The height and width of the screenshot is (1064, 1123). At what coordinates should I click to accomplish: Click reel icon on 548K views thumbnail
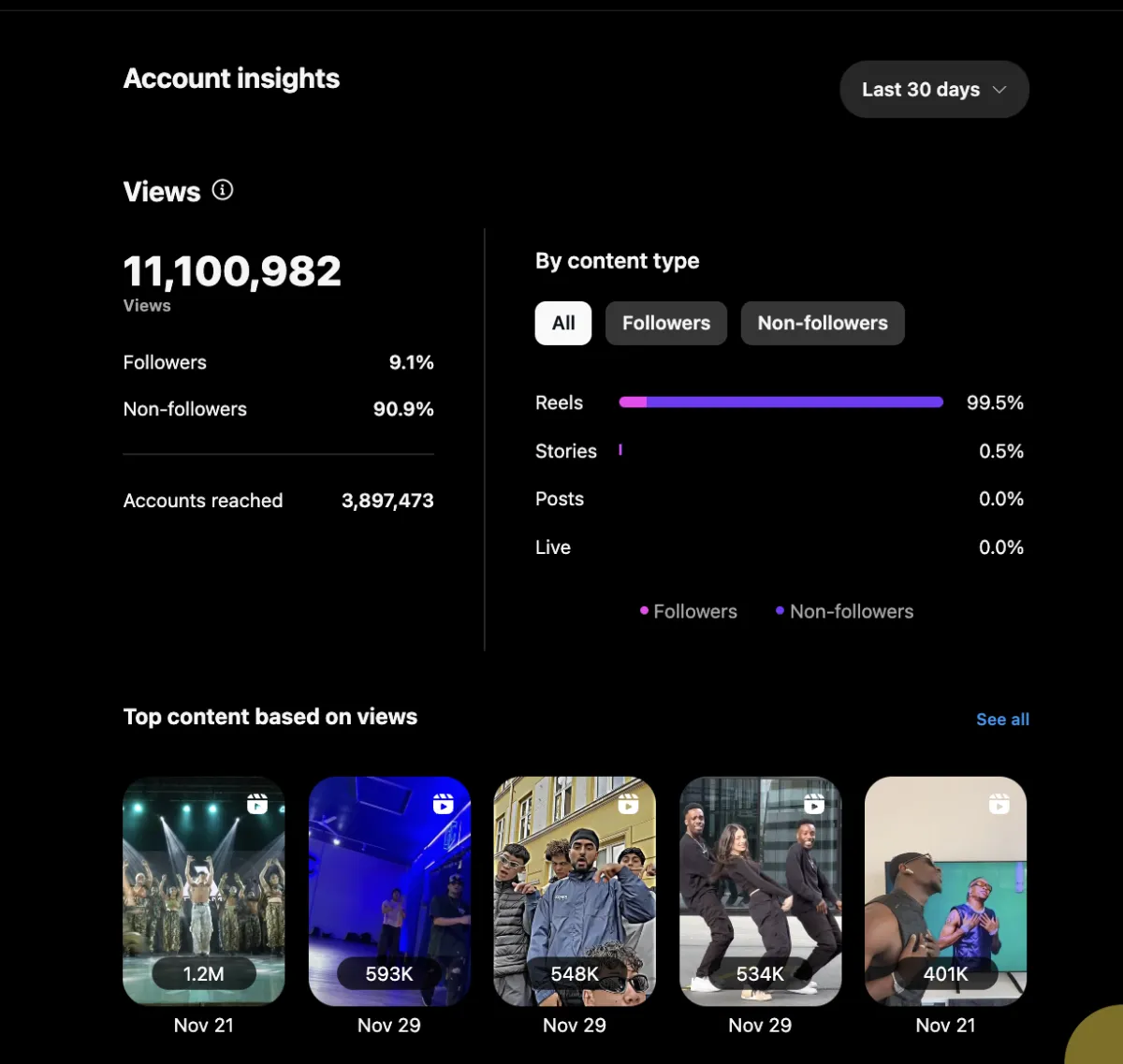tap(629, 803)
